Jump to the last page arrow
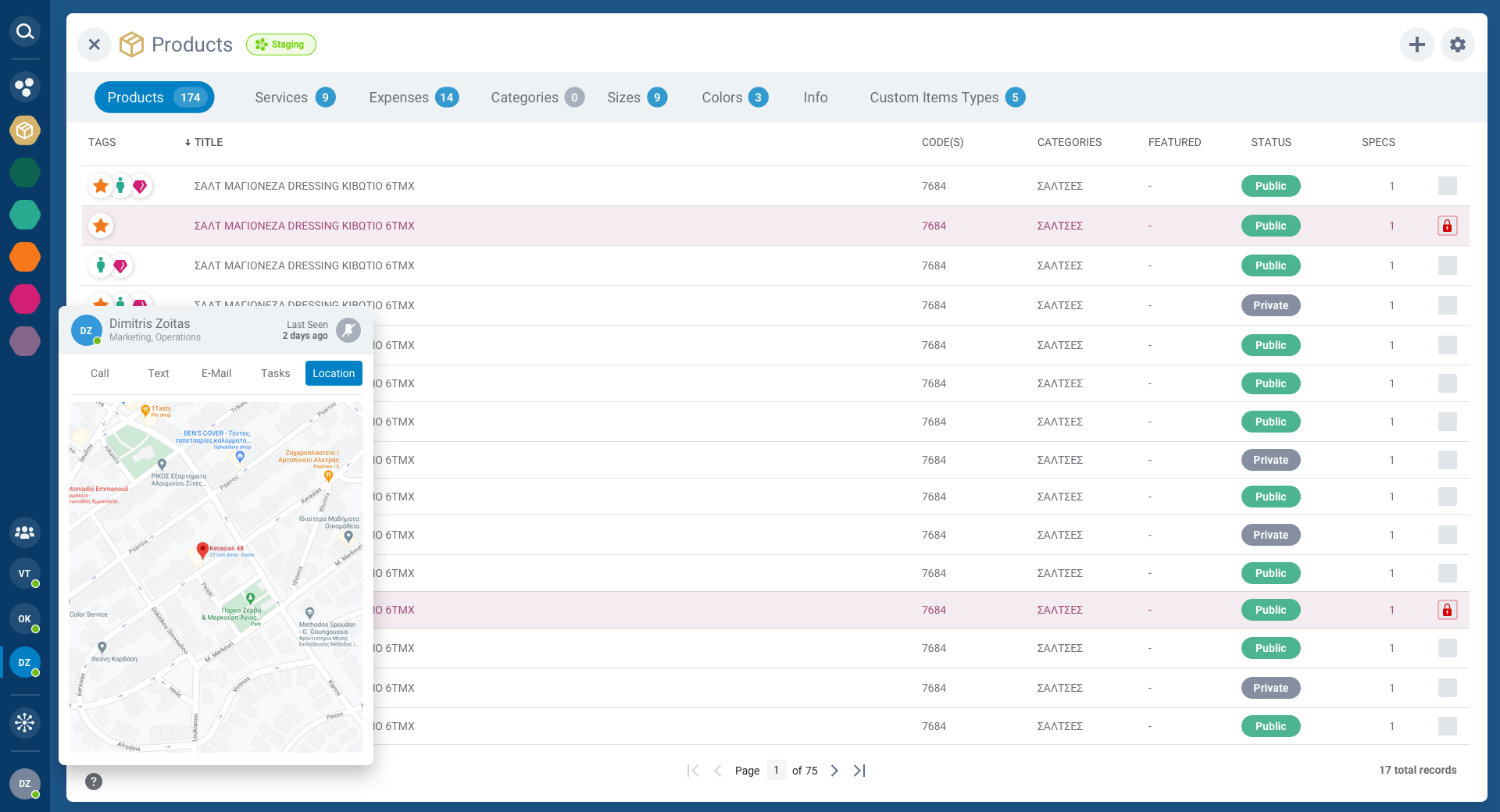This screenshot has height=812, width=1500. 859,771
